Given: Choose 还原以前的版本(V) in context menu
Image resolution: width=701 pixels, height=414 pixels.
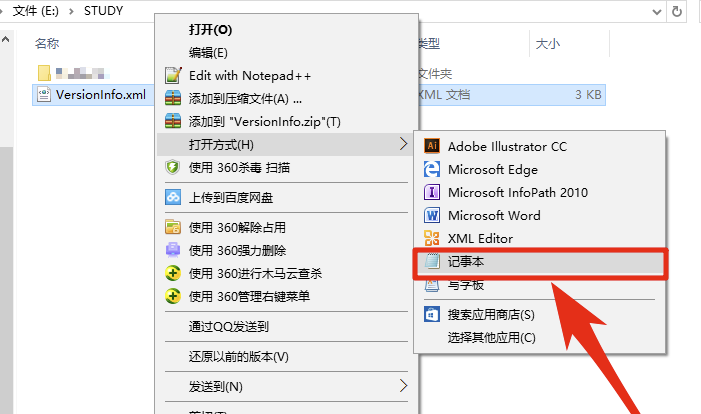Looking at the screenshot, I should (238, 356).
